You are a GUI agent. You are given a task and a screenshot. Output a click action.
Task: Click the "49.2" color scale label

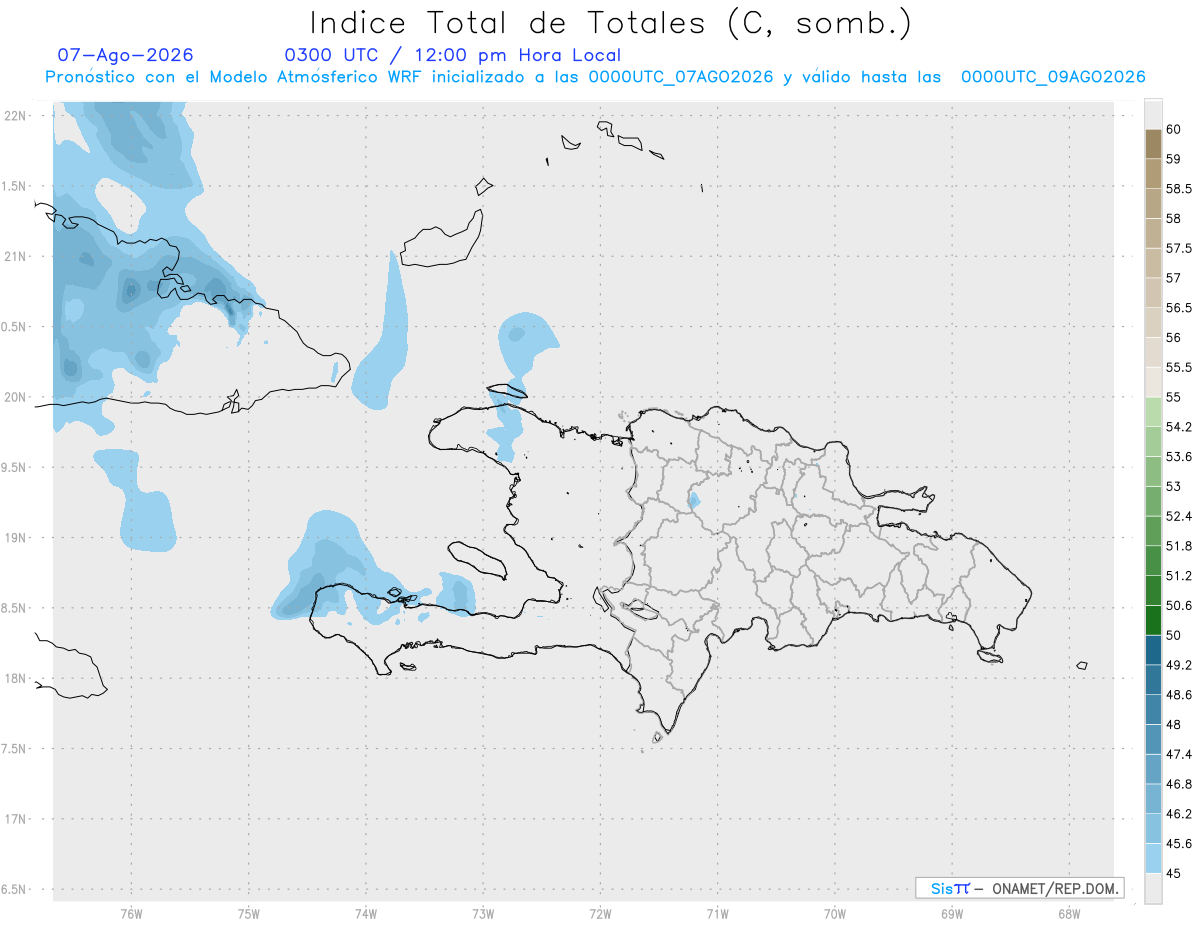pyautogui.click(x=1179, y=665)
